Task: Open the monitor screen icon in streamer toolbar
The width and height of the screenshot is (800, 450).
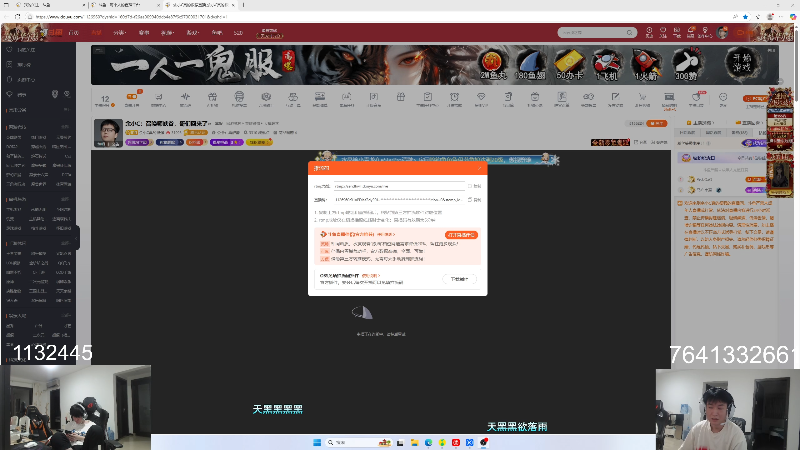Action: [x=669, y=98]
